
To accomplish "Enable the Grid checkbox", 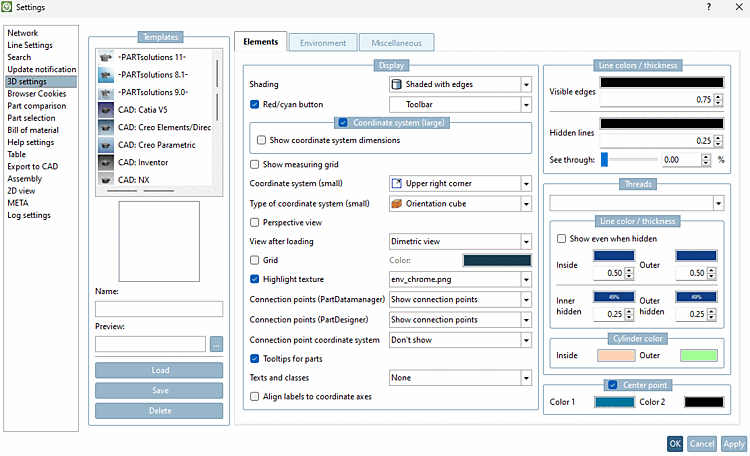I will tap(254, 260).
